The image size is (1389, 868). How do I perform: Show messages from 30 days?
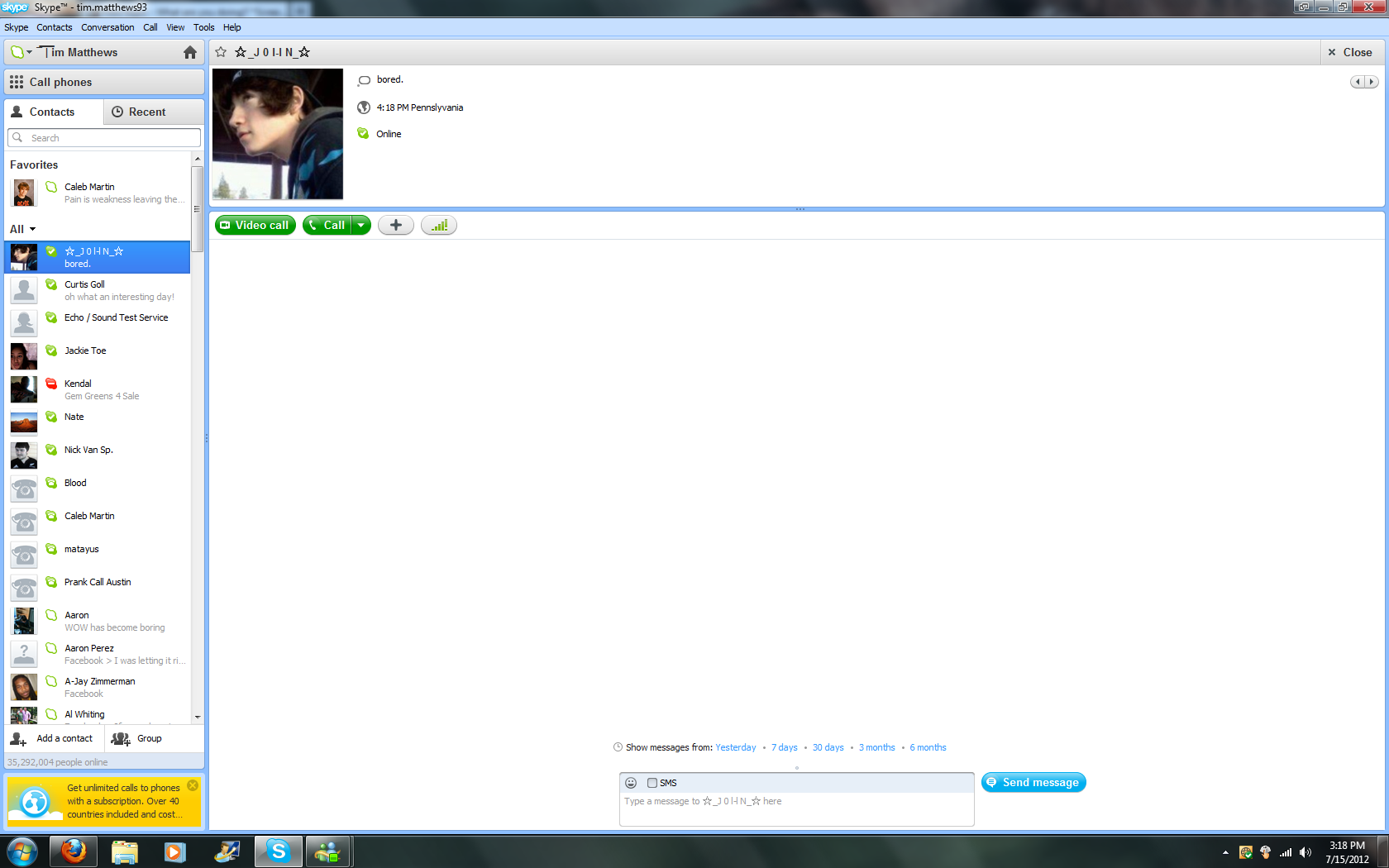(828, 747)
